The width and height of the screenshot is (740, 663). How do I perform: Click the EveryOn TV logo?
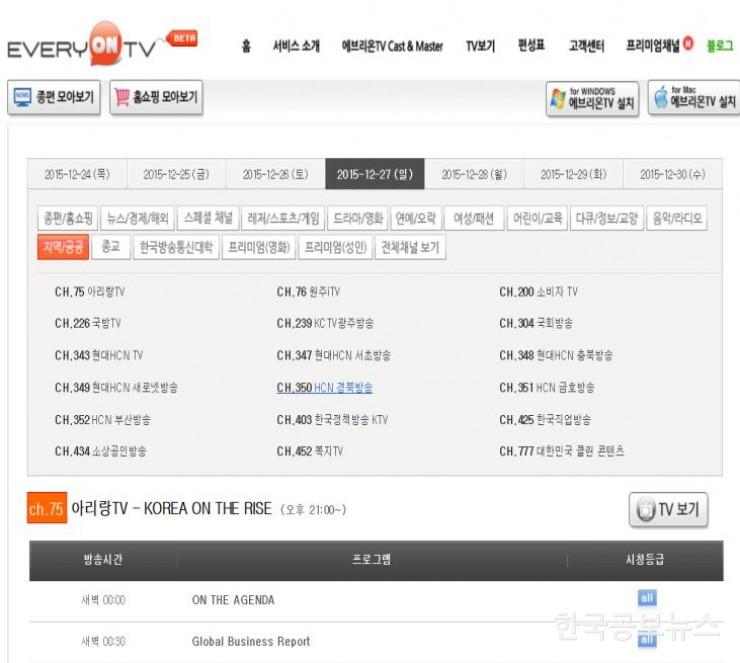click(x=101, y=45)
